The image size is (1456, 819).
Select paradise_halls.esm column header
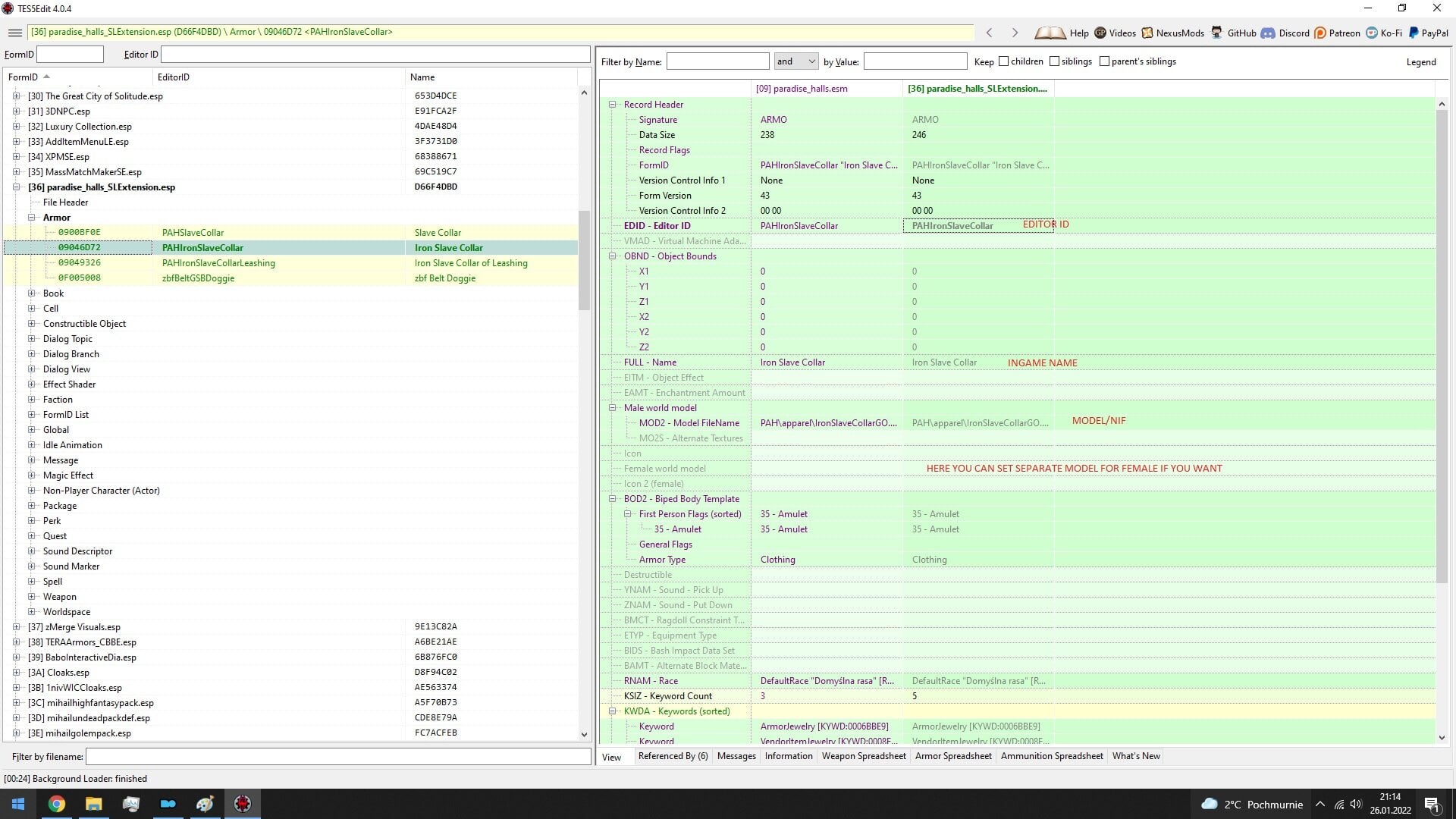pyautogui.click(x=827, y=89)
